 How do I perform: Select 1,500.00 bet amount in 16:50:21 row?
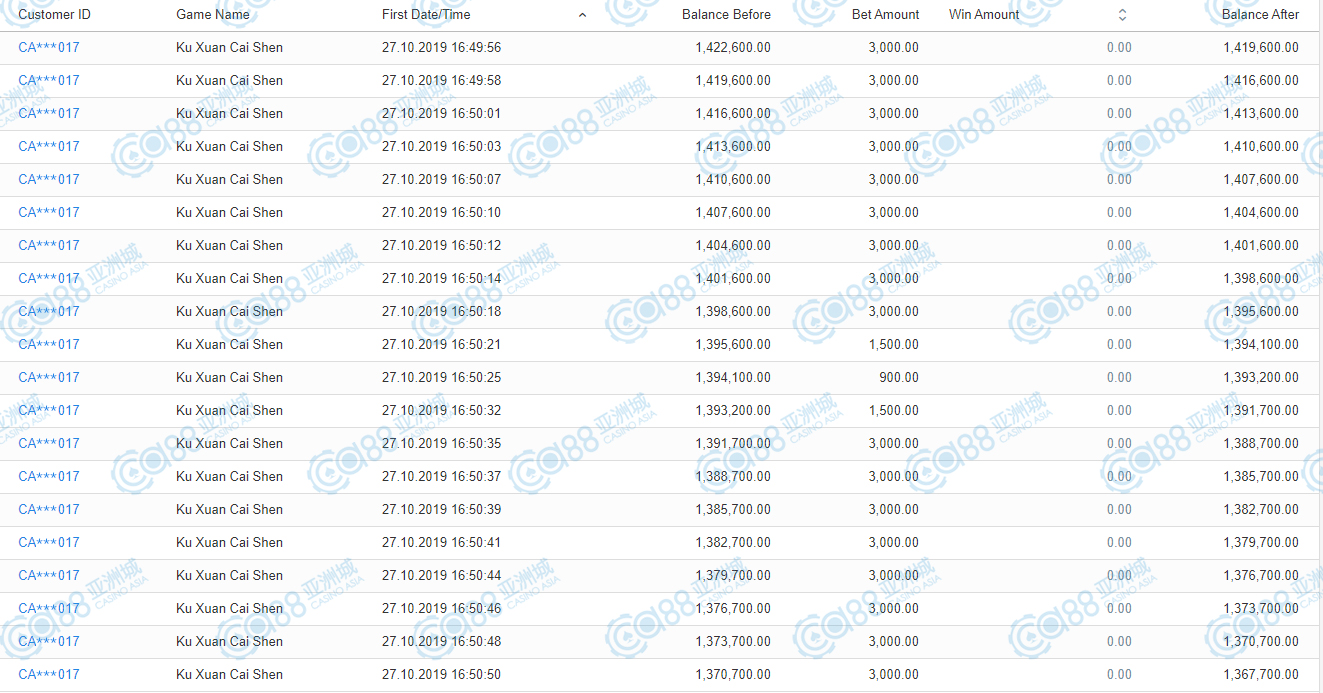[x=894, y=345]
